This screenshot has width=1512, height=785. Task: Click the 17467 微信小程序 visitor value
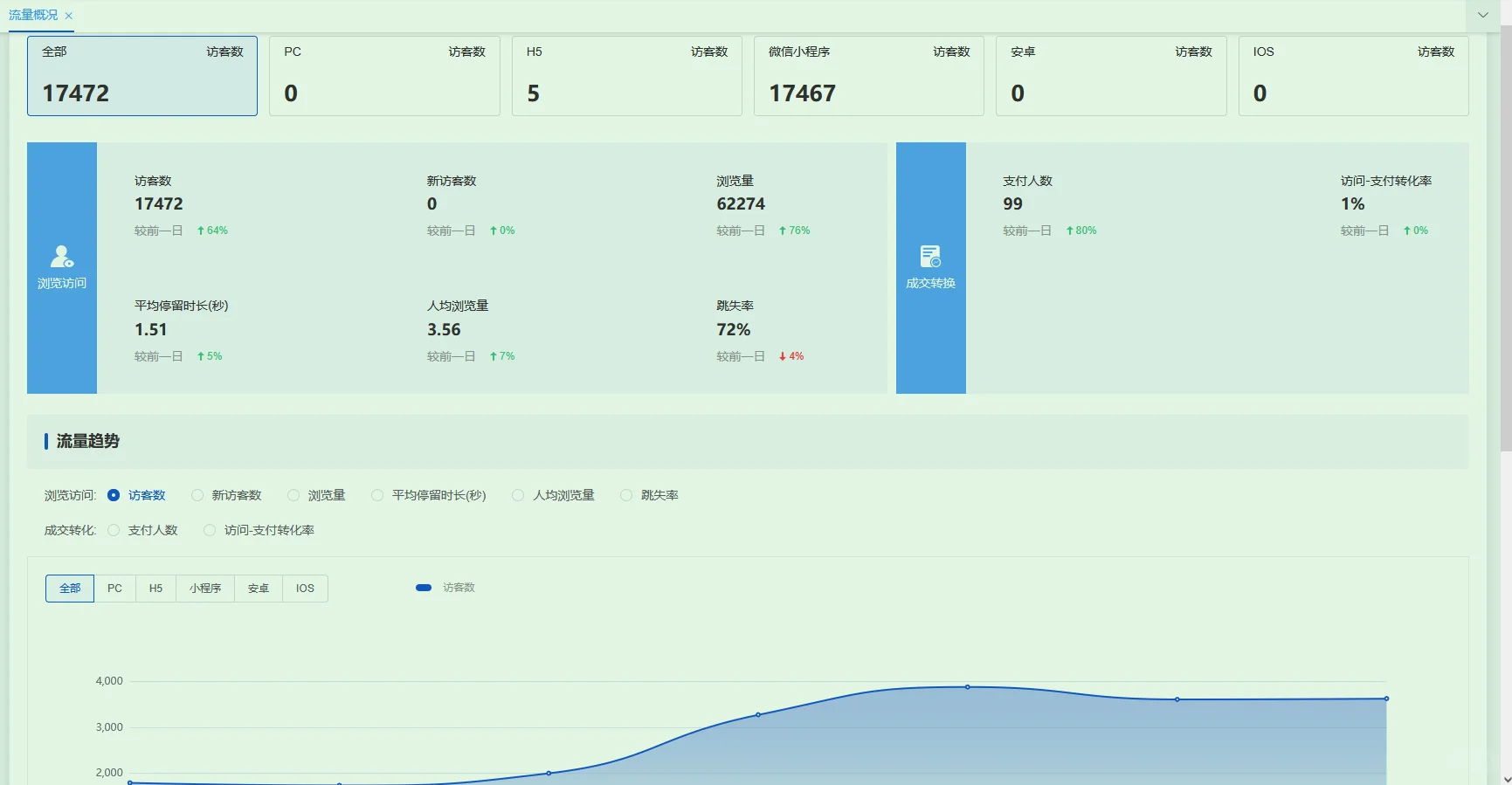pyautogui.click(x=802, y=93)
